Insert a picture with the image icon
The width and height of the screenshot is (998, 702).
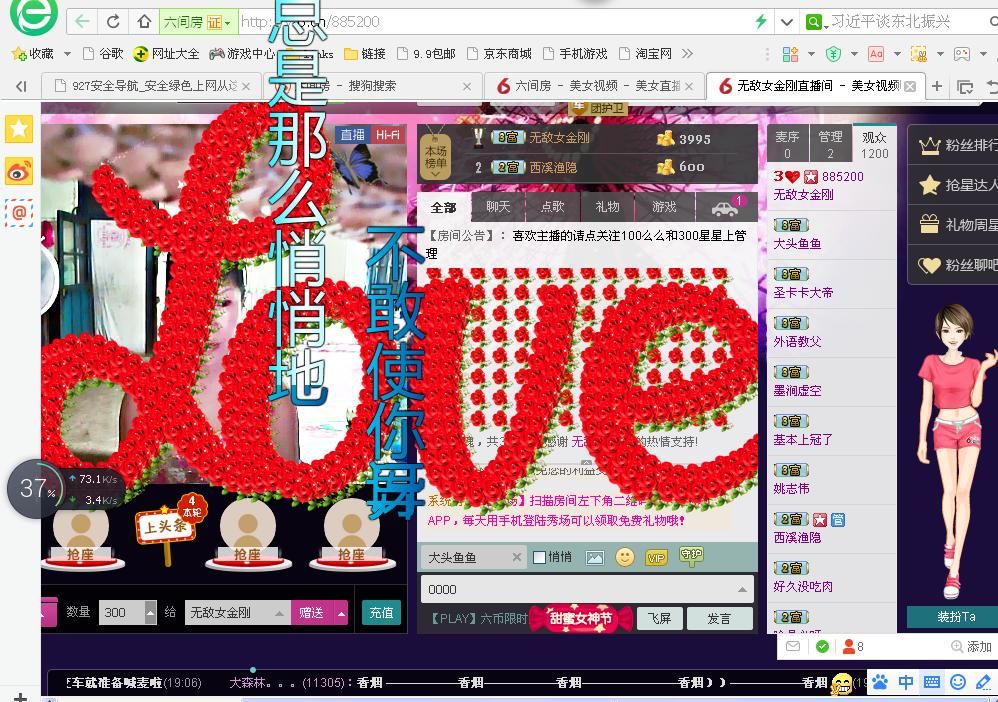coord(594,558)
